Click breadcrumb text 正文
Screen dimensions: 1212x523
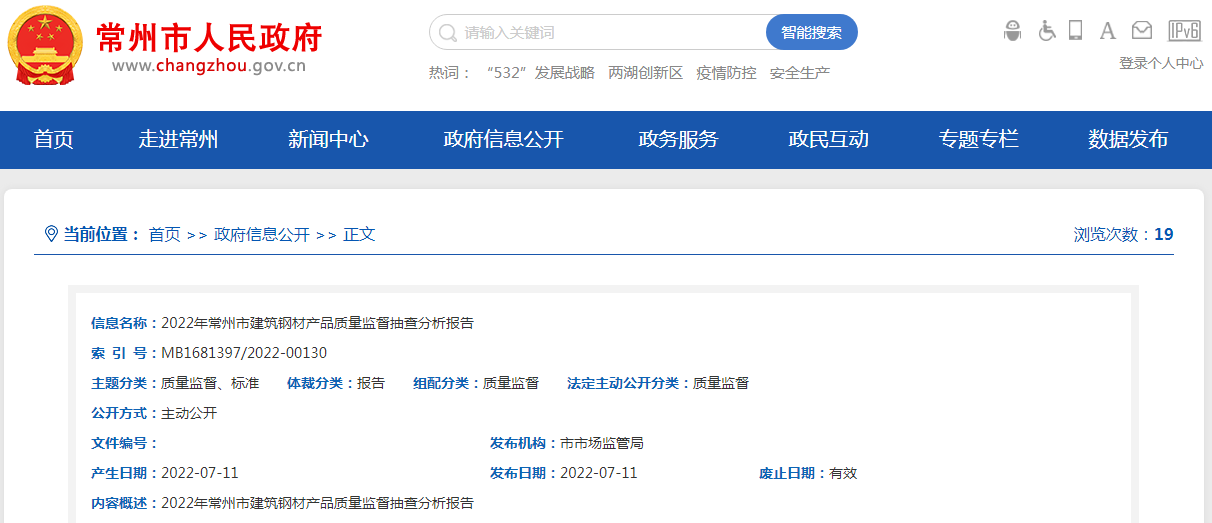pos(359,234)
